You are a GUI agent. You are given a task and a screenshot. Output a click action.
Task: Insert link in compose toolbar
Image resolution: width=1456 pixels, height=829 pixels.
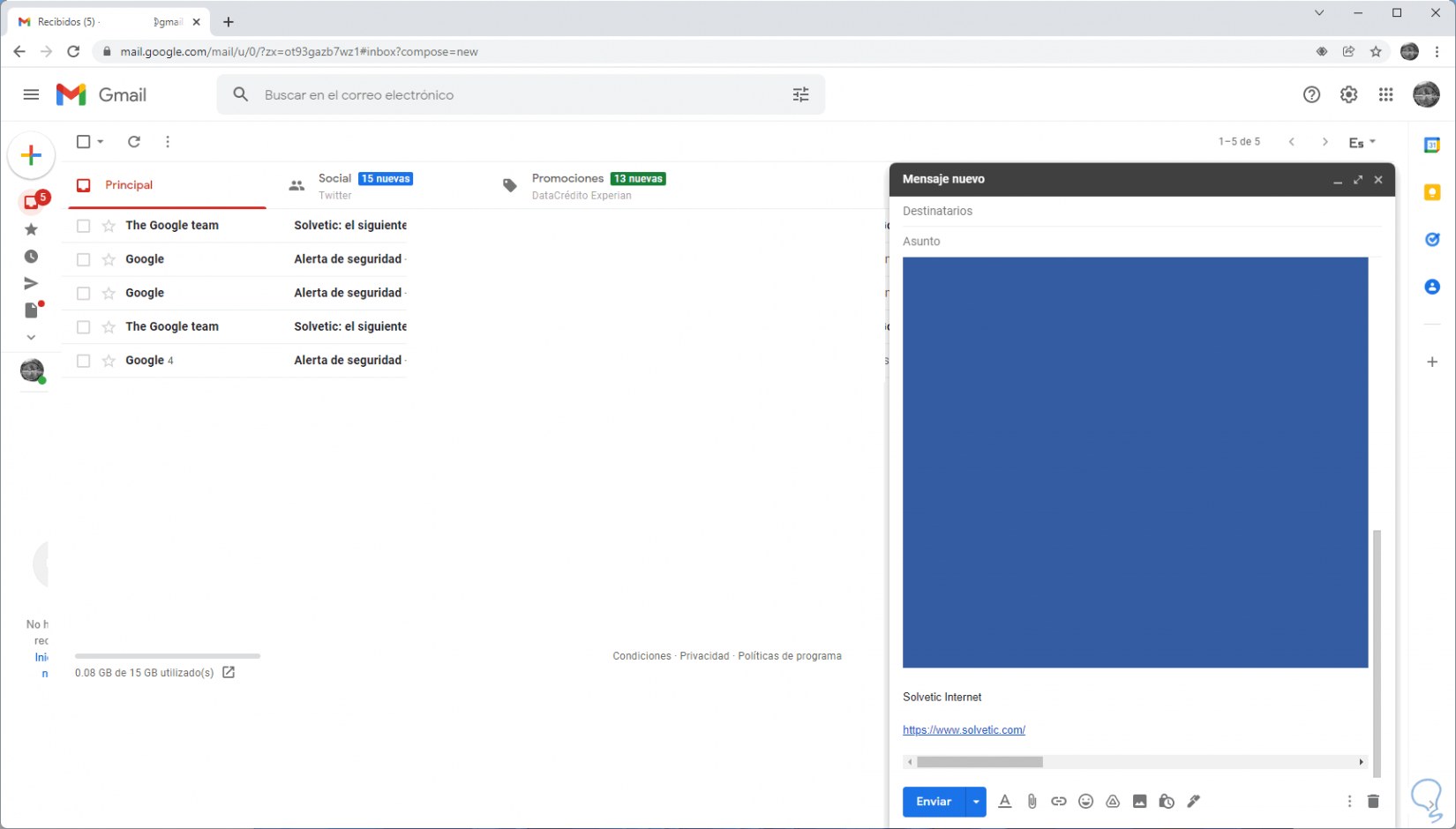(1058, 801)
